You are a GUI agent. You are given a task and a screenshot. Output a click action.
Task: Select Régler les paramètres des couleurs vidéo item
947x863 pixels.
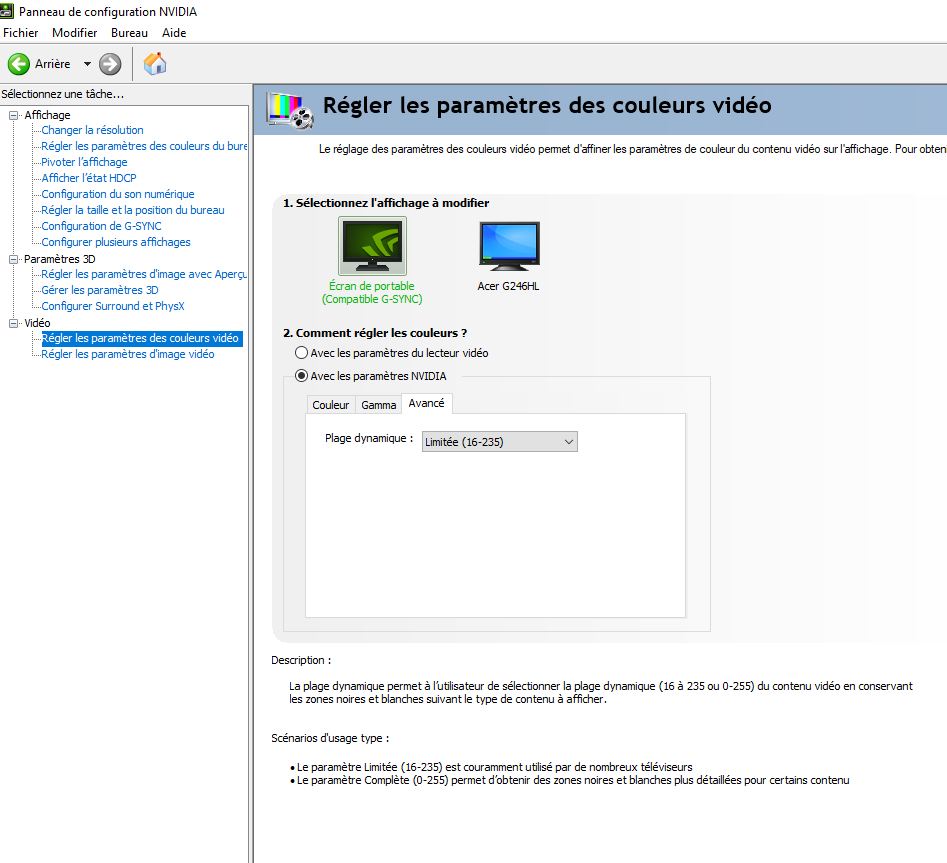click(140, 338)
